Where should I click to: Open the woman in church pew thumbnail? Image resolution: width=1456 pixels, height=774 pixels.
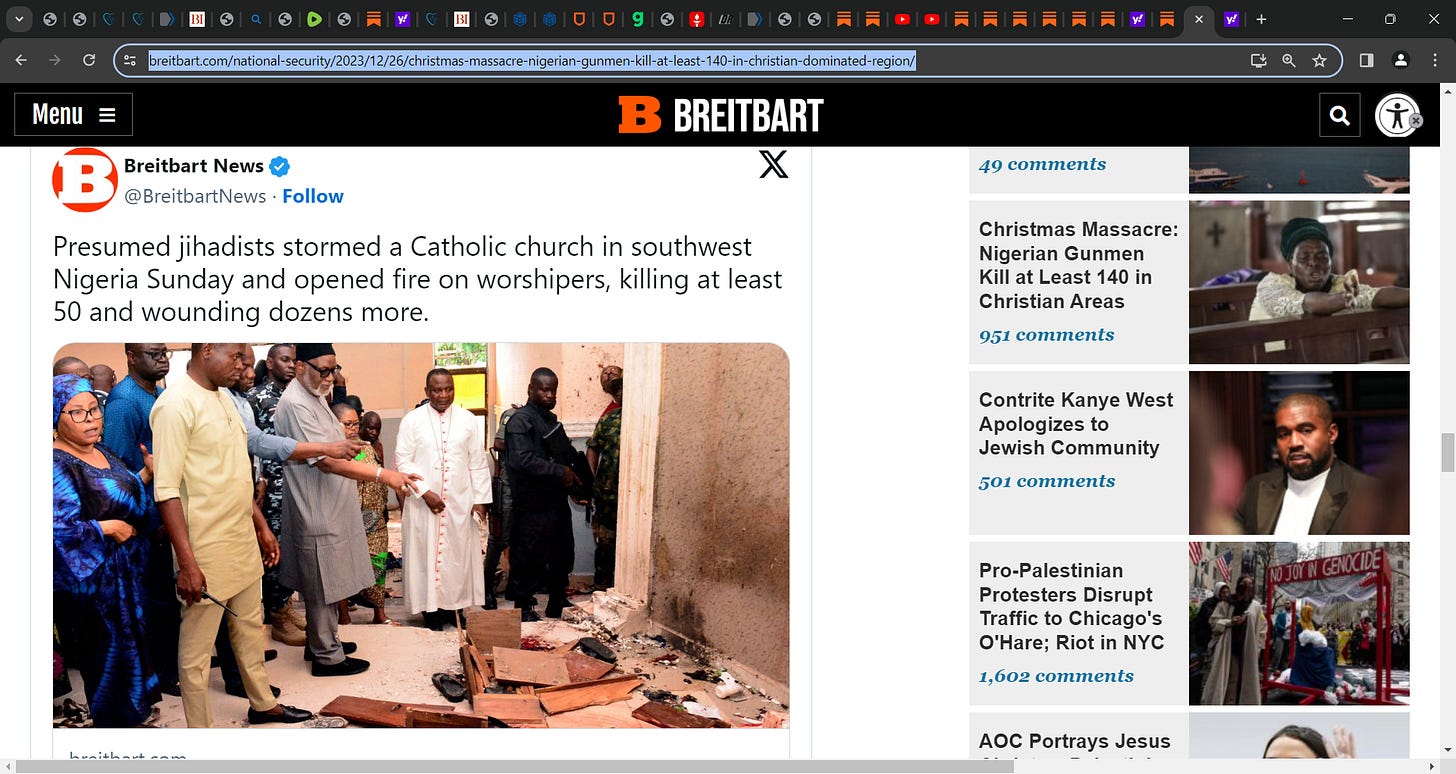point(1299,282)
